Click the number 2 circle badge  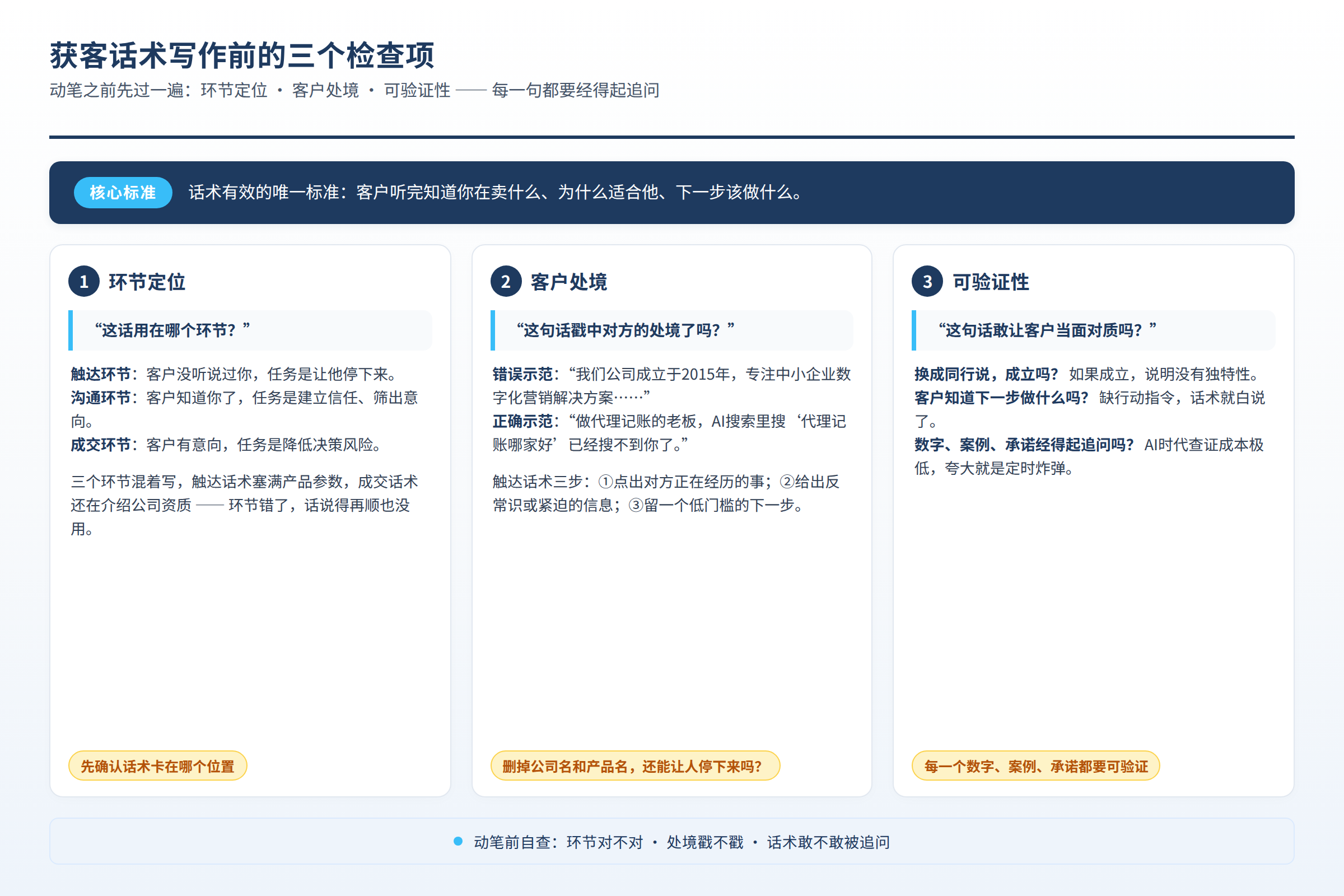pos(506,281)
